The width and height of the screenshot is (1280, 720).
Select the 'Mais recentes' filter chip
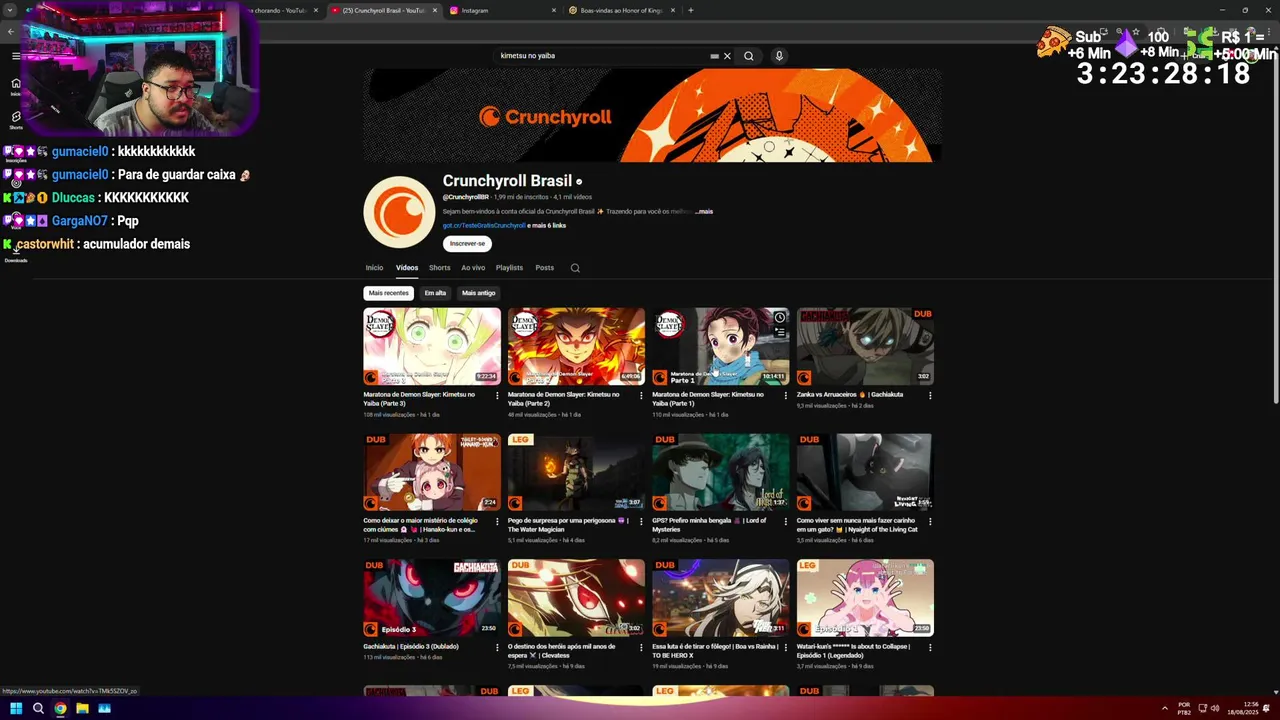388,293
